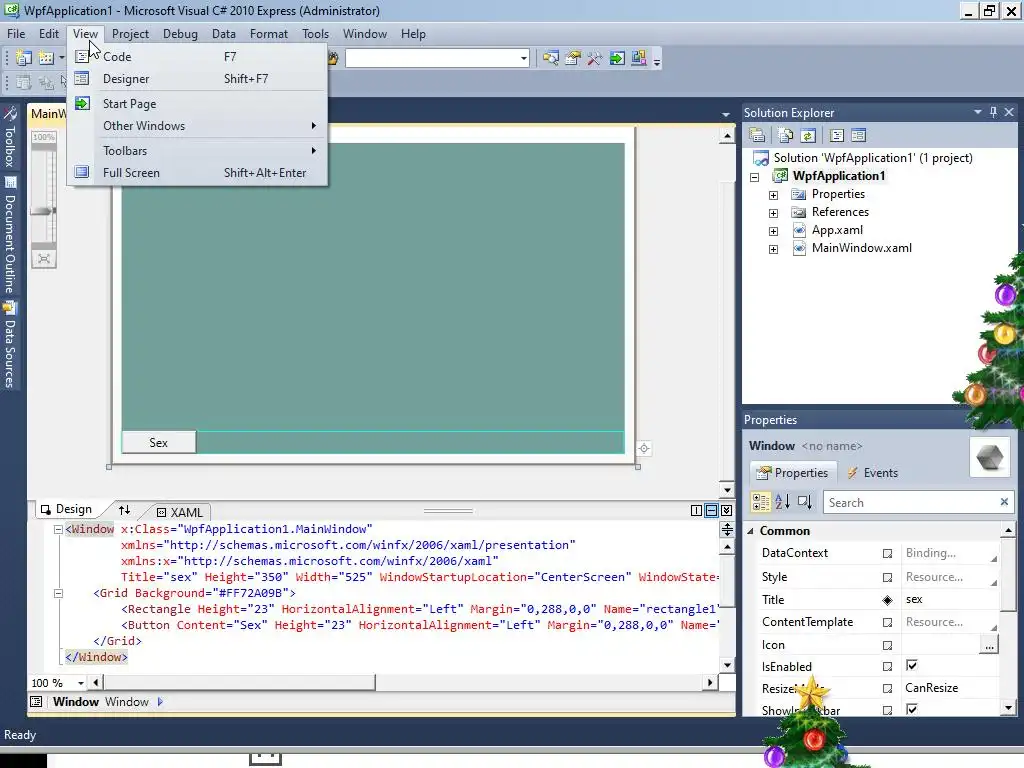Select Start Page from the View menu
The height and width of the screenshot is (768, 1024).
click(196, 104)
